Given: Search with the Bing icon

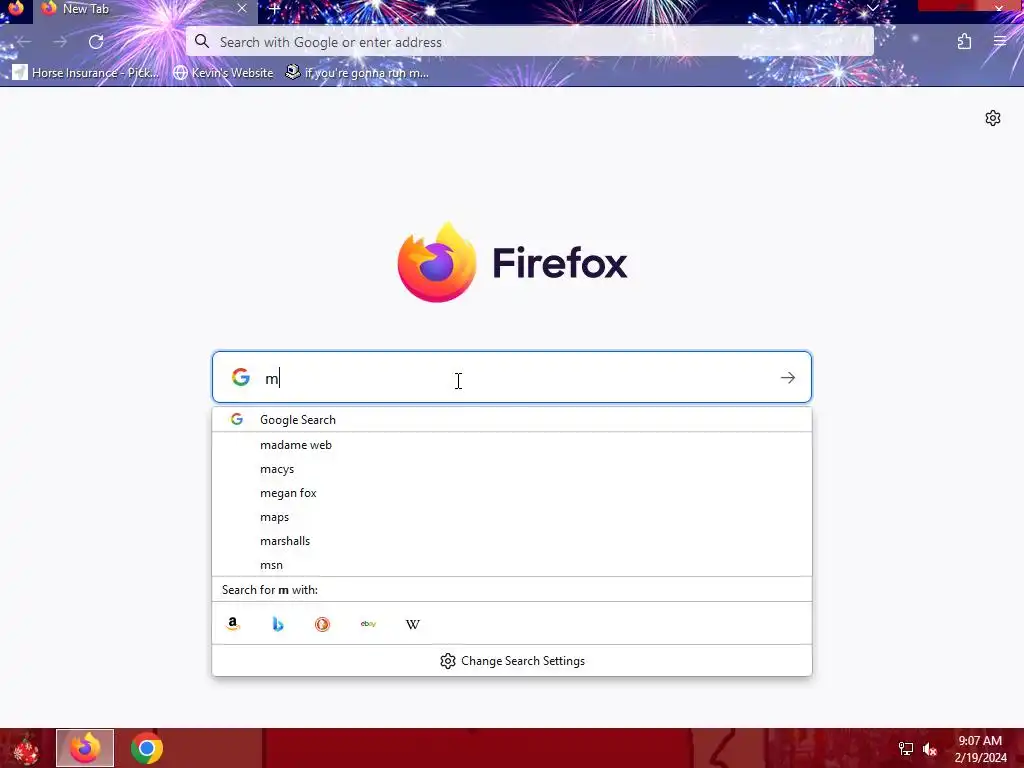Looking at the screenshot, I should pyautogui.click(x=278, y=624).
